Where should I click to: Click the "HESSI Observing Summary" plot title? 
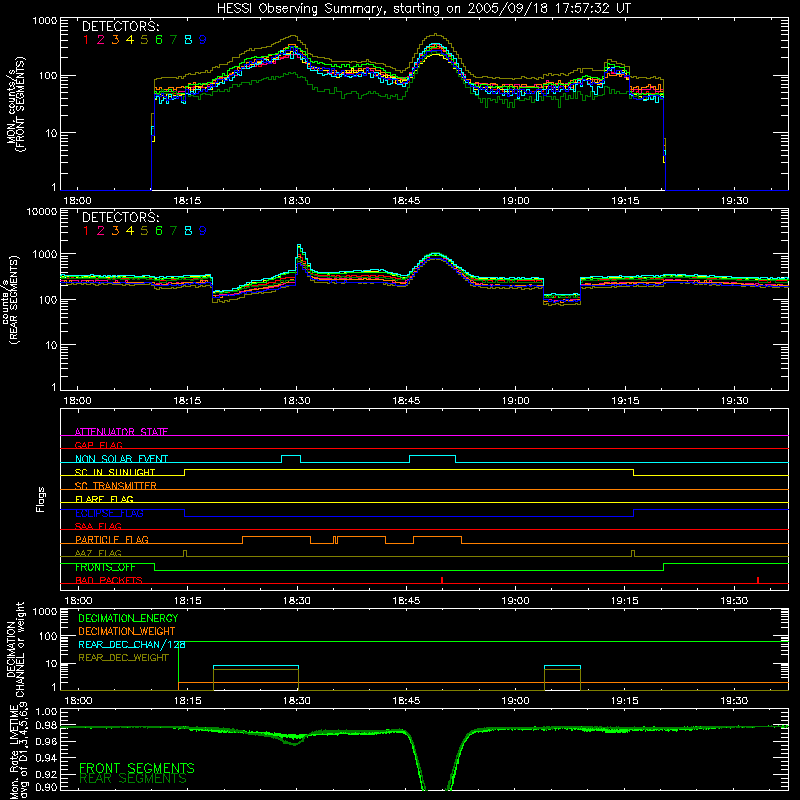(x=423, y=8)
